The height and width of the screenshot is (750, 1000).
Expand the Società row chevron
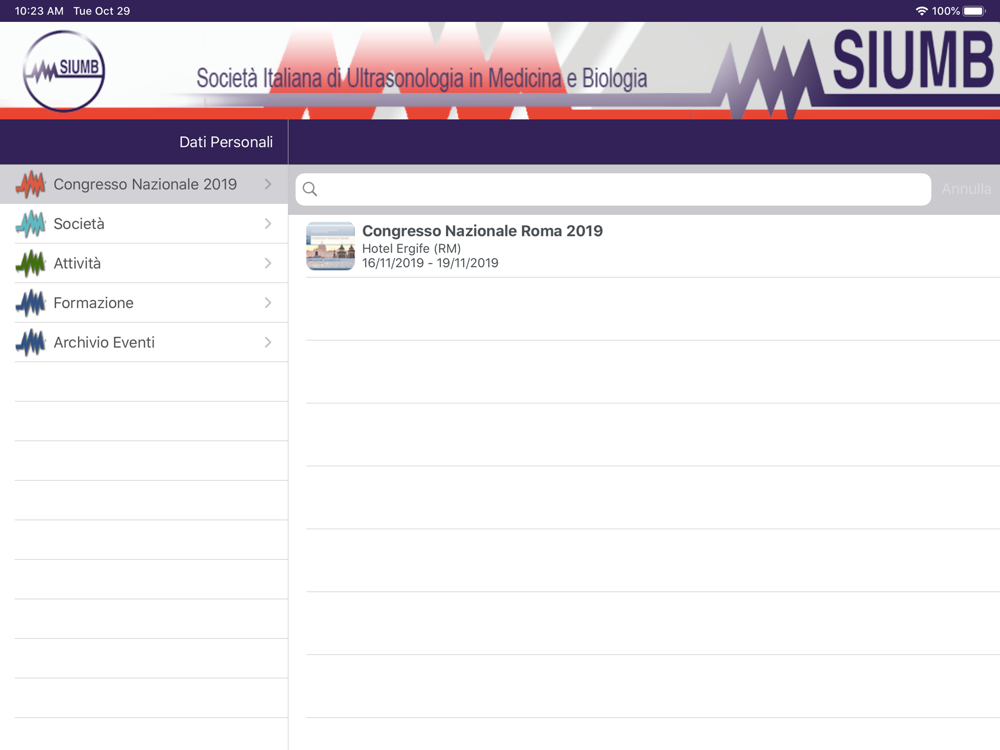click(268, 224)
